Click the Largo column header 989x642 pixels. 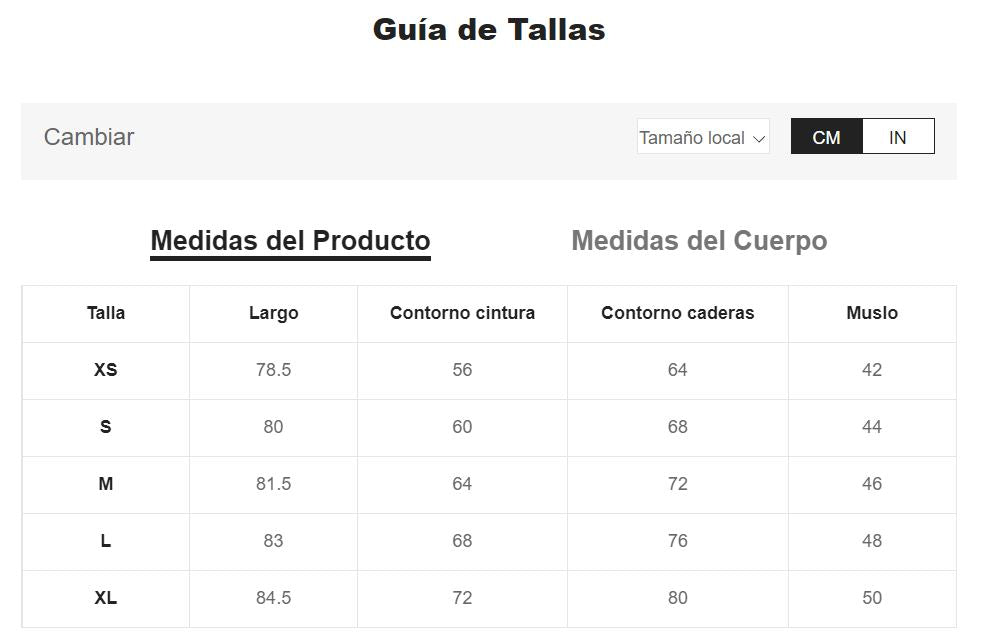point(273,313)
